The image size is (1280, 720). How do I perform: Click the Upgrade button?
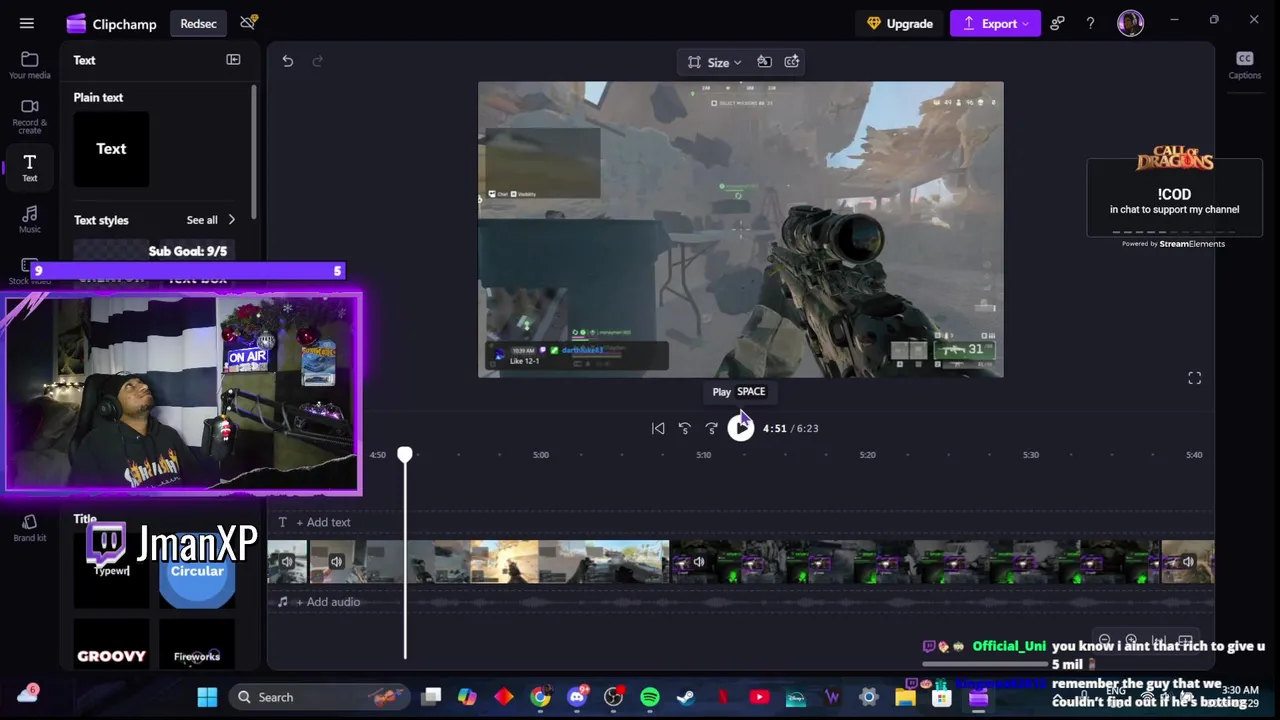(900, 24)
